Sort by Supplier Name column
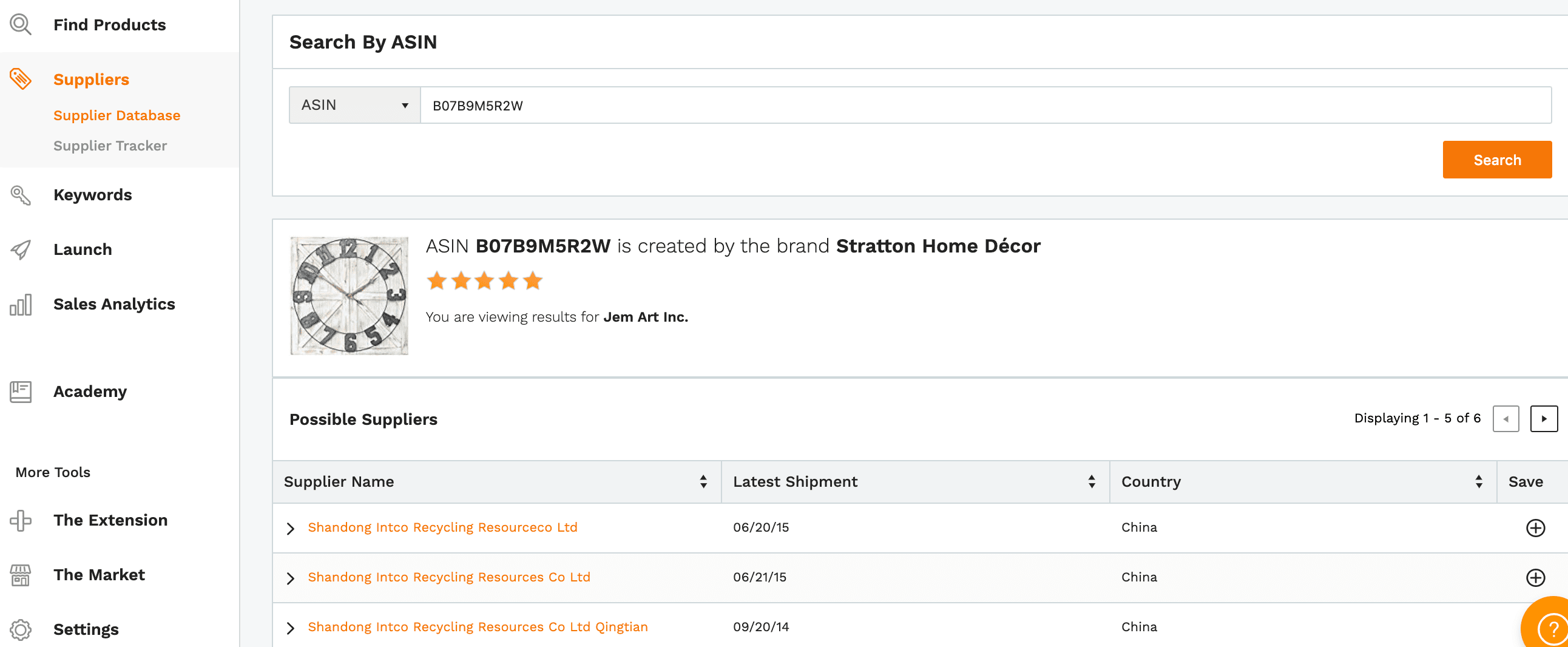The width and height of the screenshot is (1568, 647). pyautogui.click(x=703, y=481)
